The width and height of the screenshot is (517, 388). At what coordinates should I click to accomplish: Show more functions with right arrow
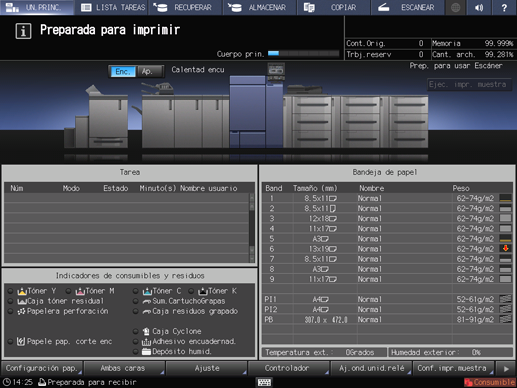point(506,368)
